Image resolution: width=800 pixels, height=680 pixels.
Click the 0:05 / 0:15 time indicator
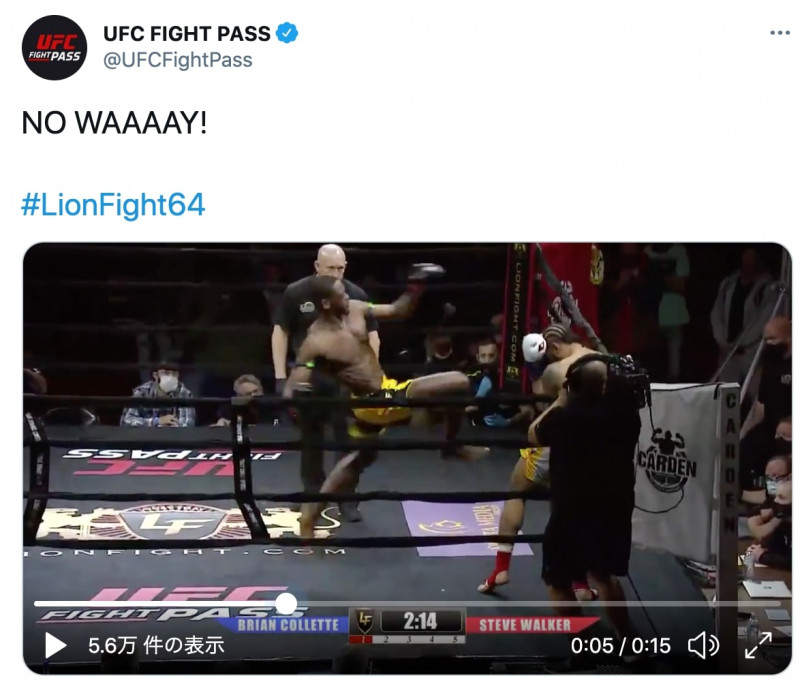pos(620,646)
